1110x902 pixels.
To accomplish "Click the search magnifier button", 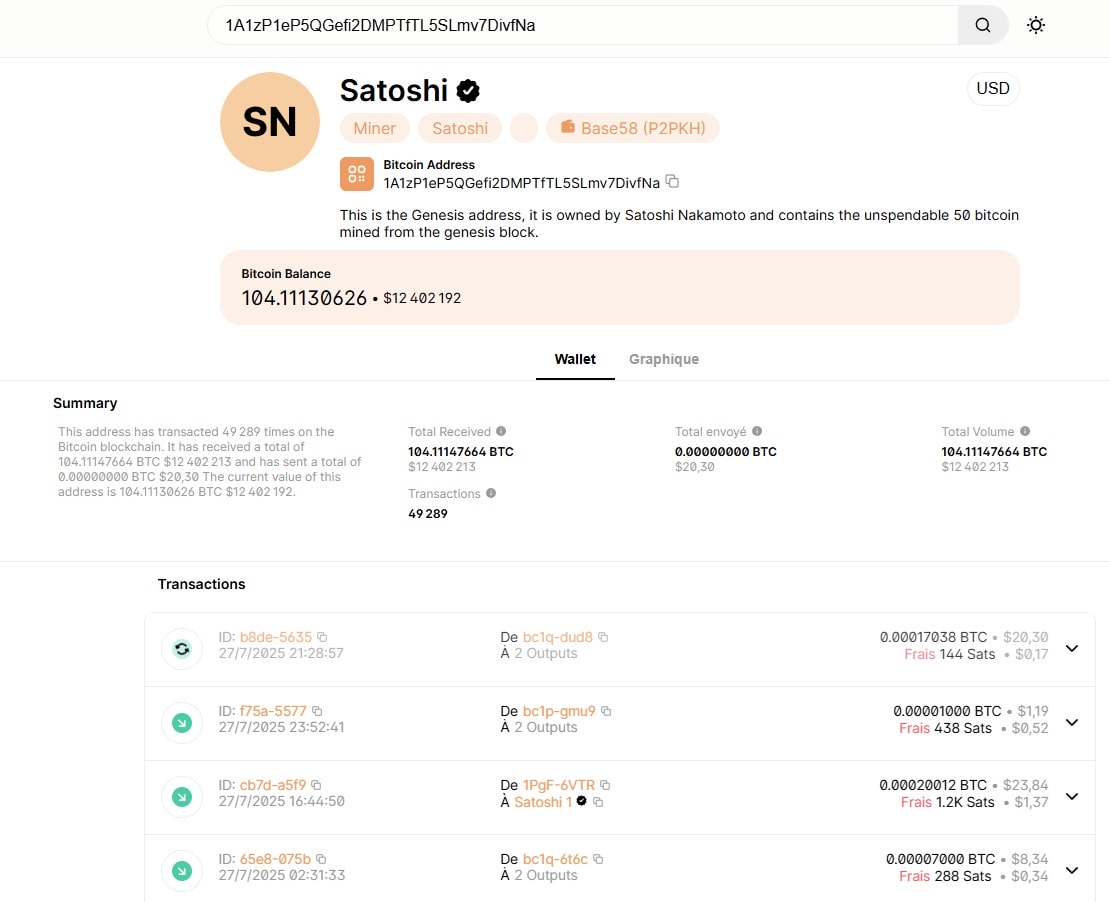I will click(x=983, y=25).
